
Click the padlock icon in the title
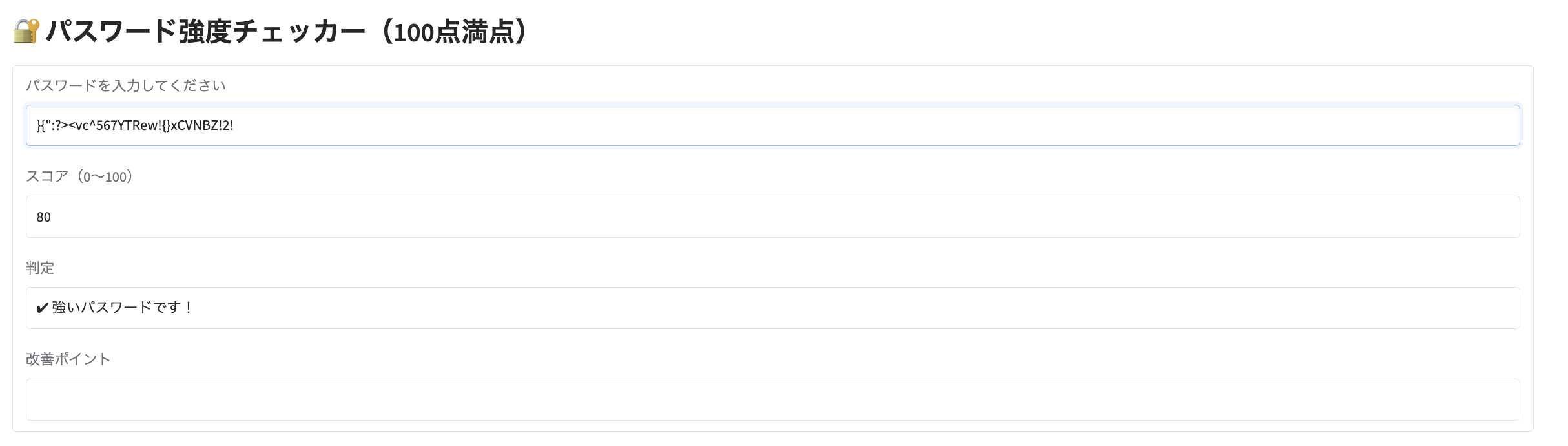pyautogui.click(x=25, y=30)
